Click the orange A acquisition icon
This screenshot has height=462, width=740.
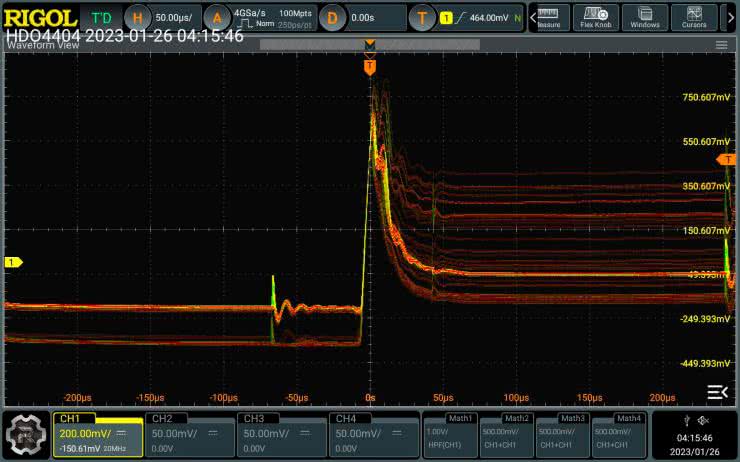(217, 17)
